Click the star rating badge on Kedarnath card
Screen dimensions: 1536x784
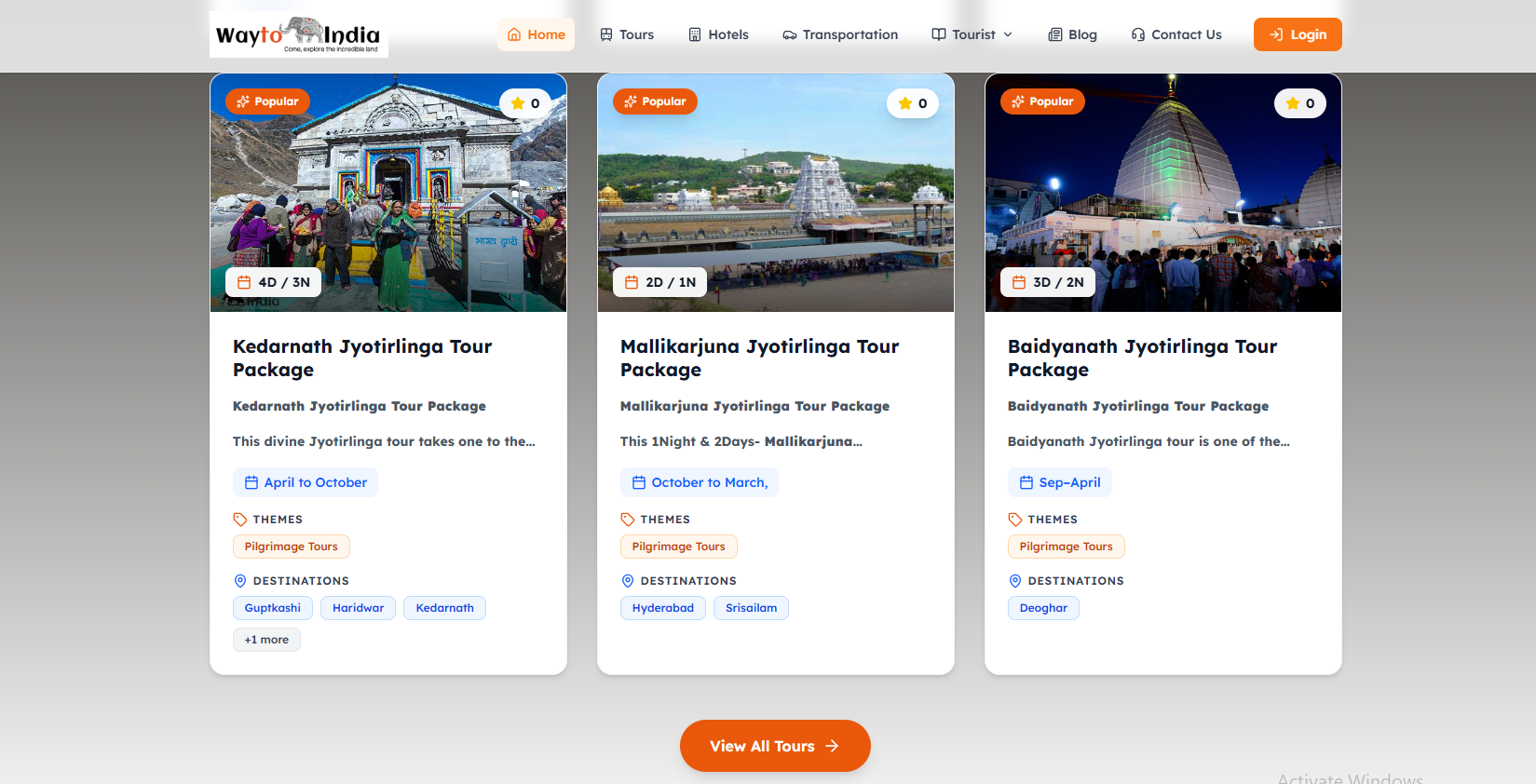(525, 103)
